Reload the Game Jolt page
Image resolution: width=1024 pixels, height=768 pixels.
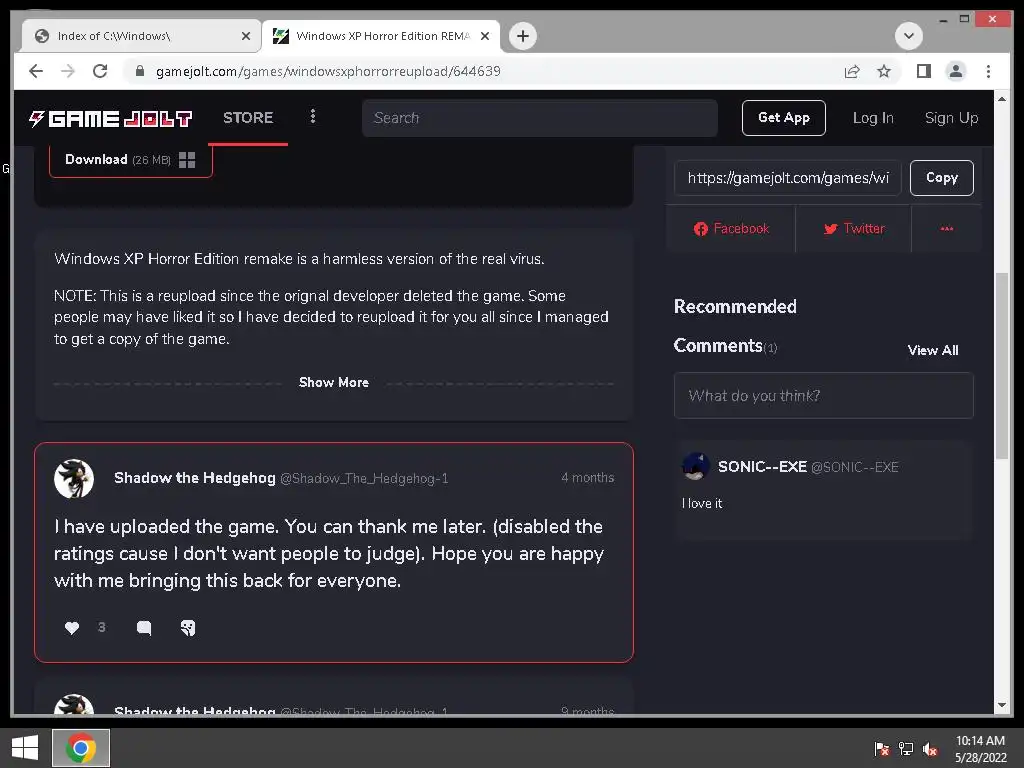coord(100,71)
